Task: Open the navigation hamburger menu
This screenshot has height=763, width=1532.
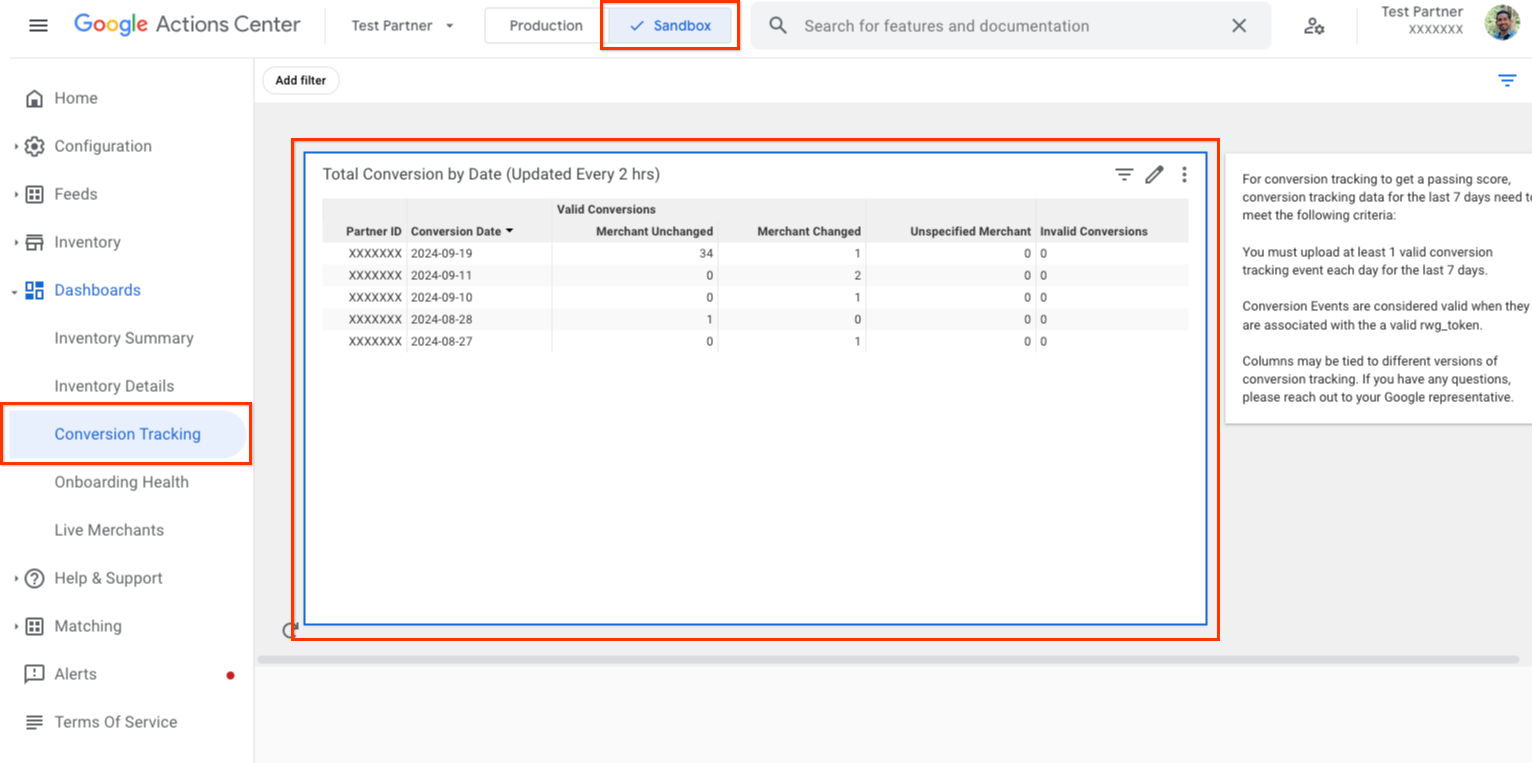Action: [39, 25]
